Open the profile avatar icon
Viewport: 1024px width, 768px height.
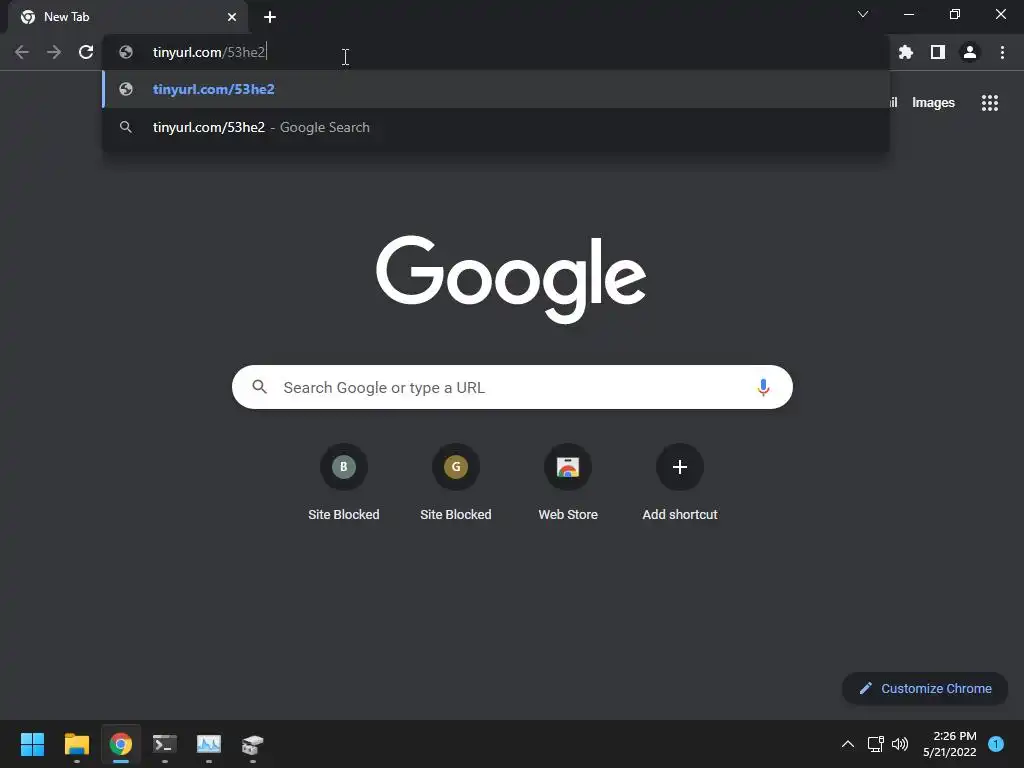click(970, 52)
